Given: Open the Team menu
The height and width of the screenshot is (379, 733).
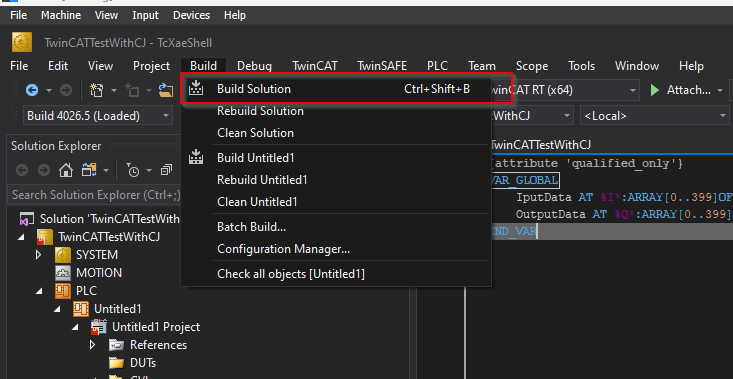Looking at the screenshot, I should pos(481,66).
